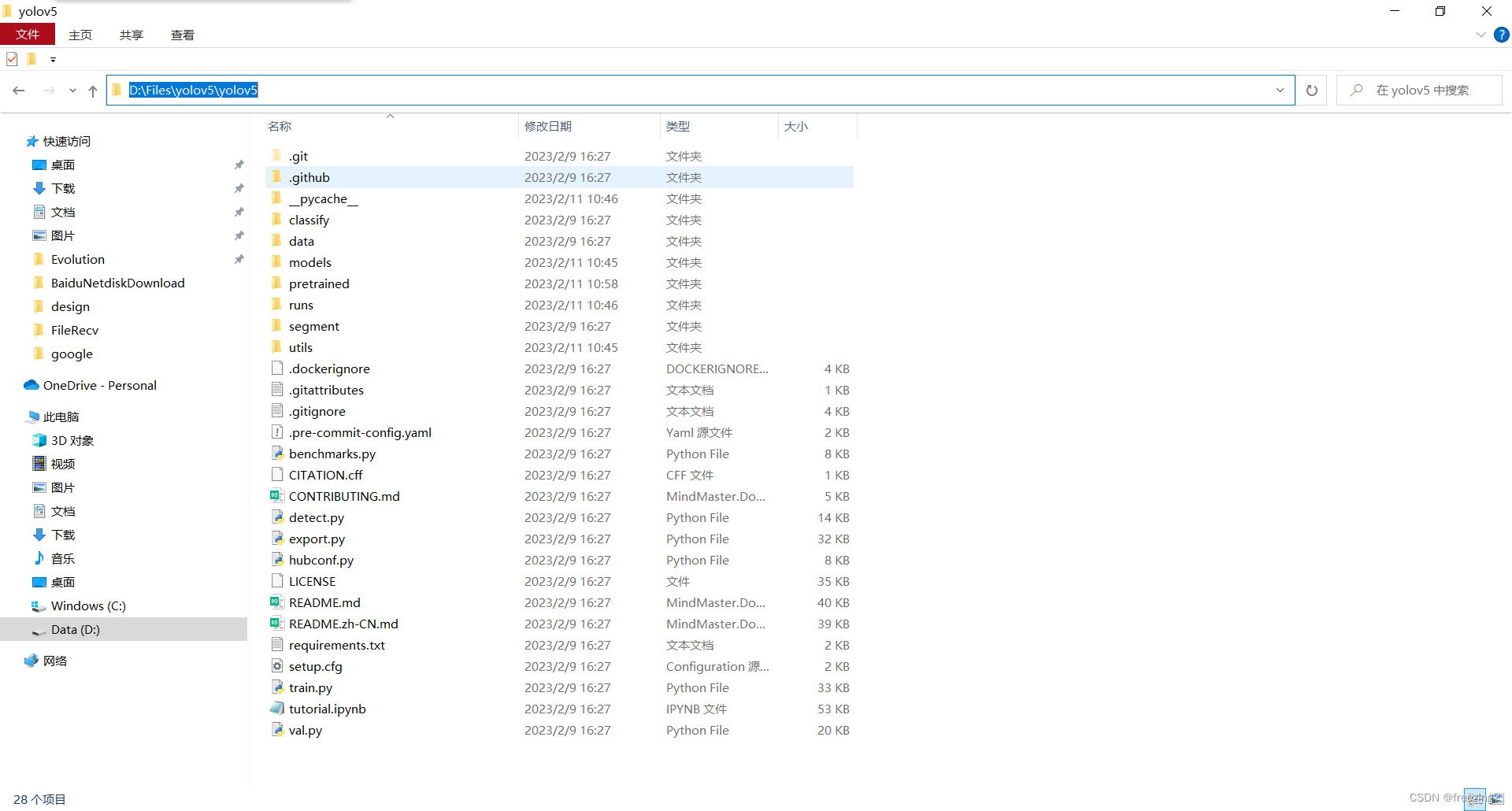Select the __pycache__ folder icon
The image size is (1512, 811).
[276, 198]
